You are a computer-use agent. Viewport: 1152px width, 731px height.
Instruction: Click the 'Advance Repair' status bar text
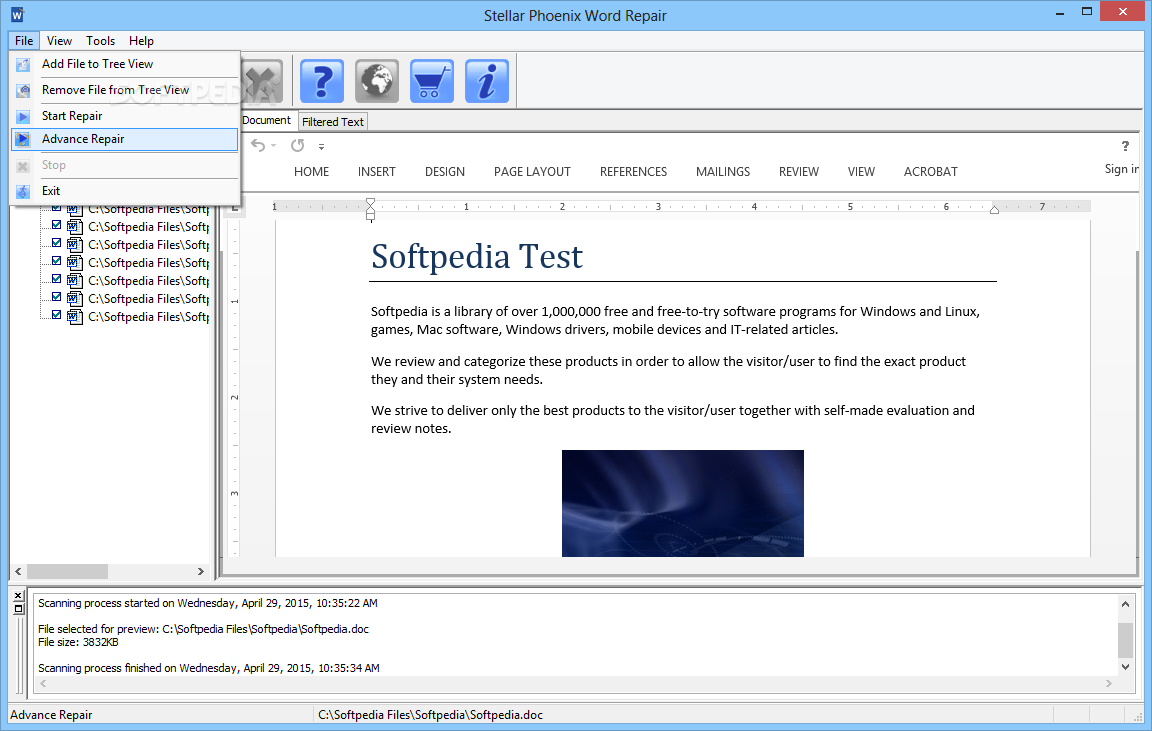coord(51,715)
